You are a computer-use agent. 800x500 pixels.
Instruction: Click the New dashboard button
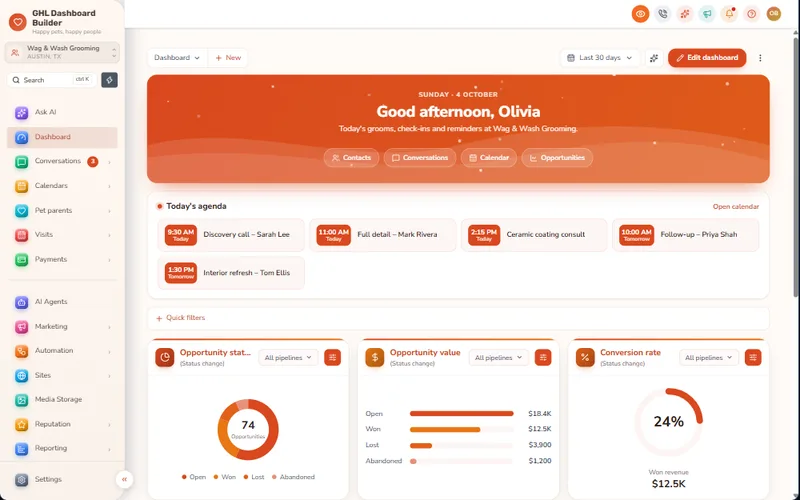pyautogui.click(x=228, y=58)
